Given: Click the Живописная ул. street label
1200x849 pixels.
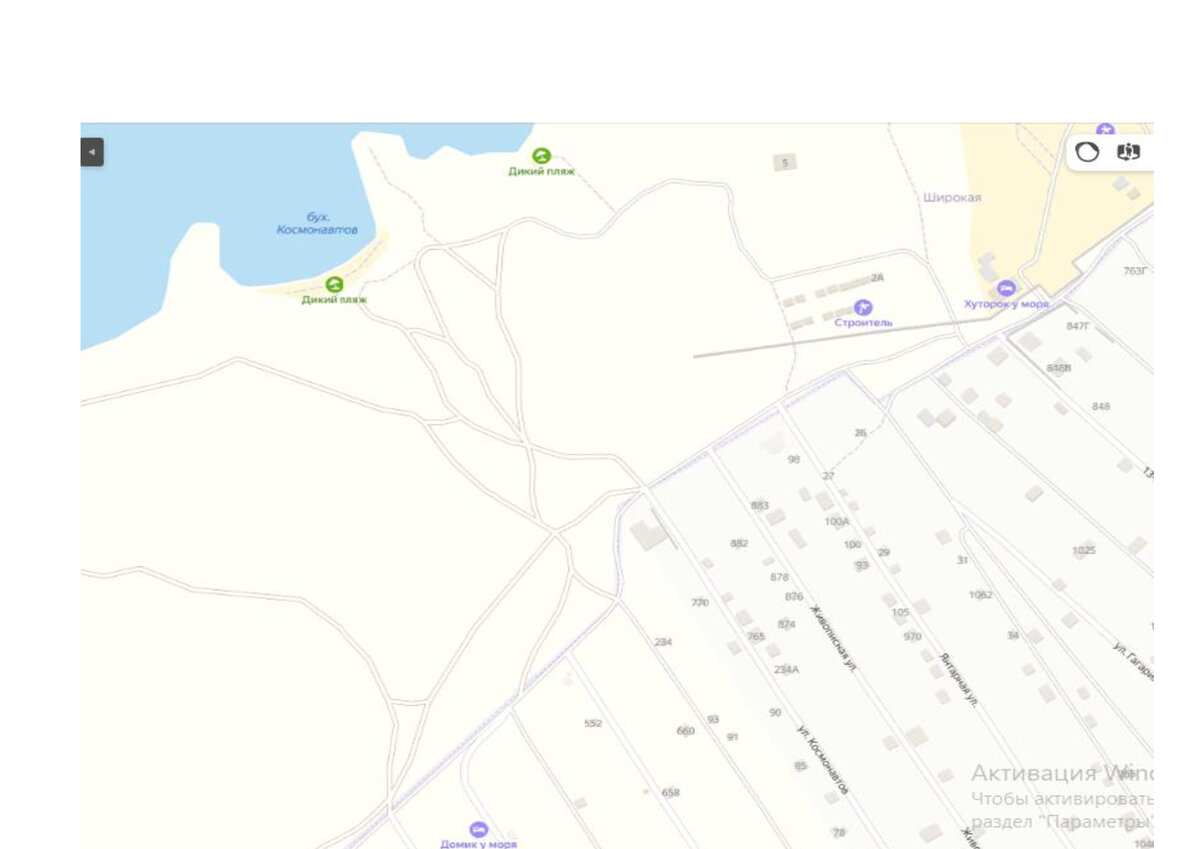Looking at the screenshot, I should coord(833,636).
